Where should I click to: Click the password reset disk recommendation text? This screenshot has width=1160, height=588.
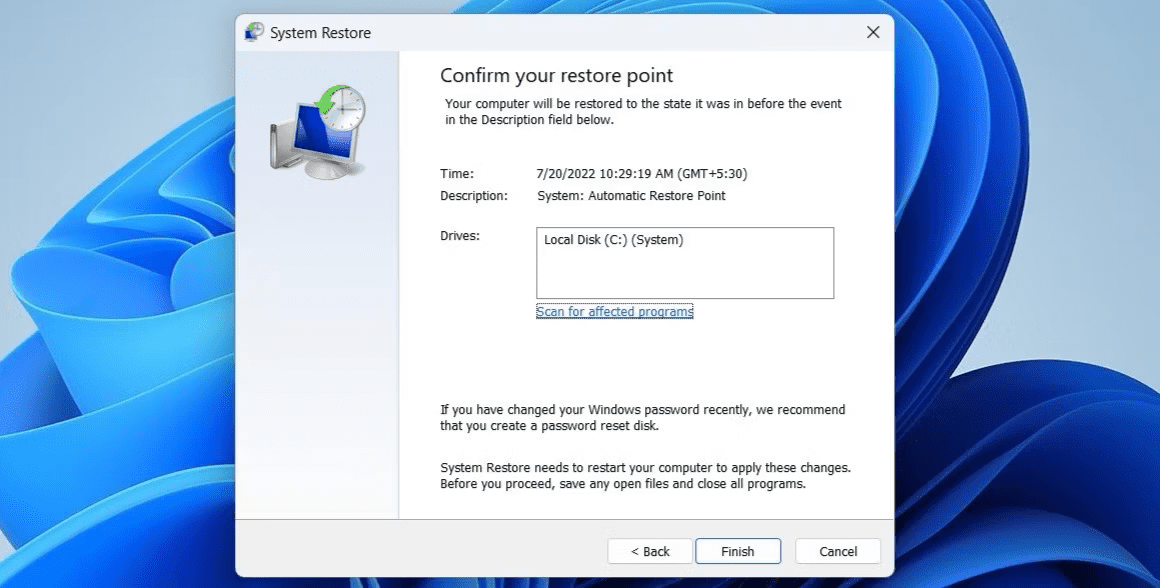642,418
